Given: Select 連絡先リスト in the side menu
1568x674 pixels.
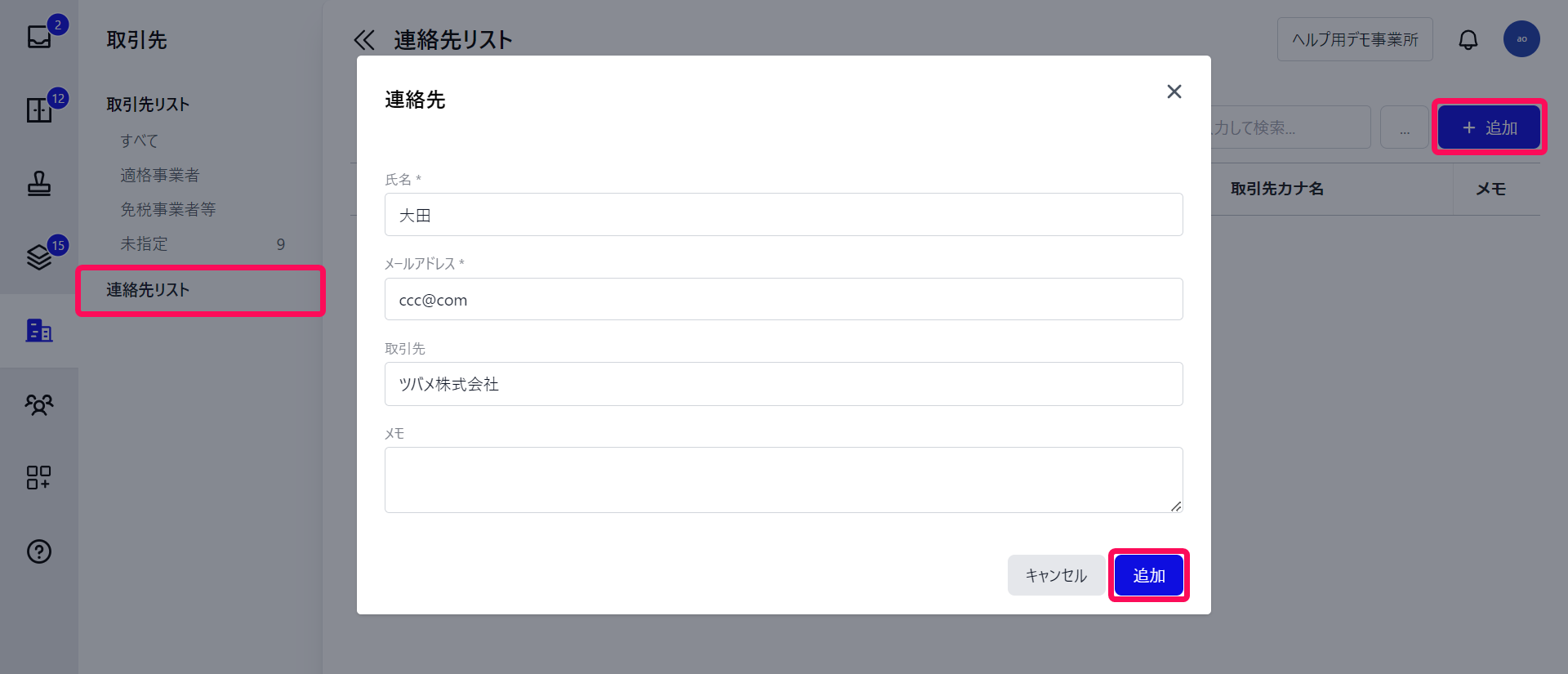Looking at the screenshot, I should (x=149, y=290).
